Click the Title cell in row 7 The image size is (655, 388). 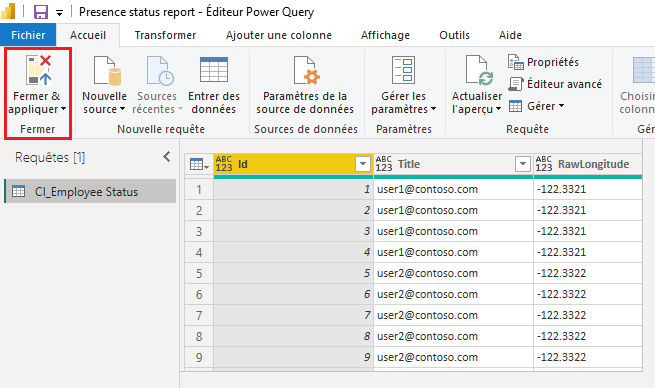coord(453,315)
